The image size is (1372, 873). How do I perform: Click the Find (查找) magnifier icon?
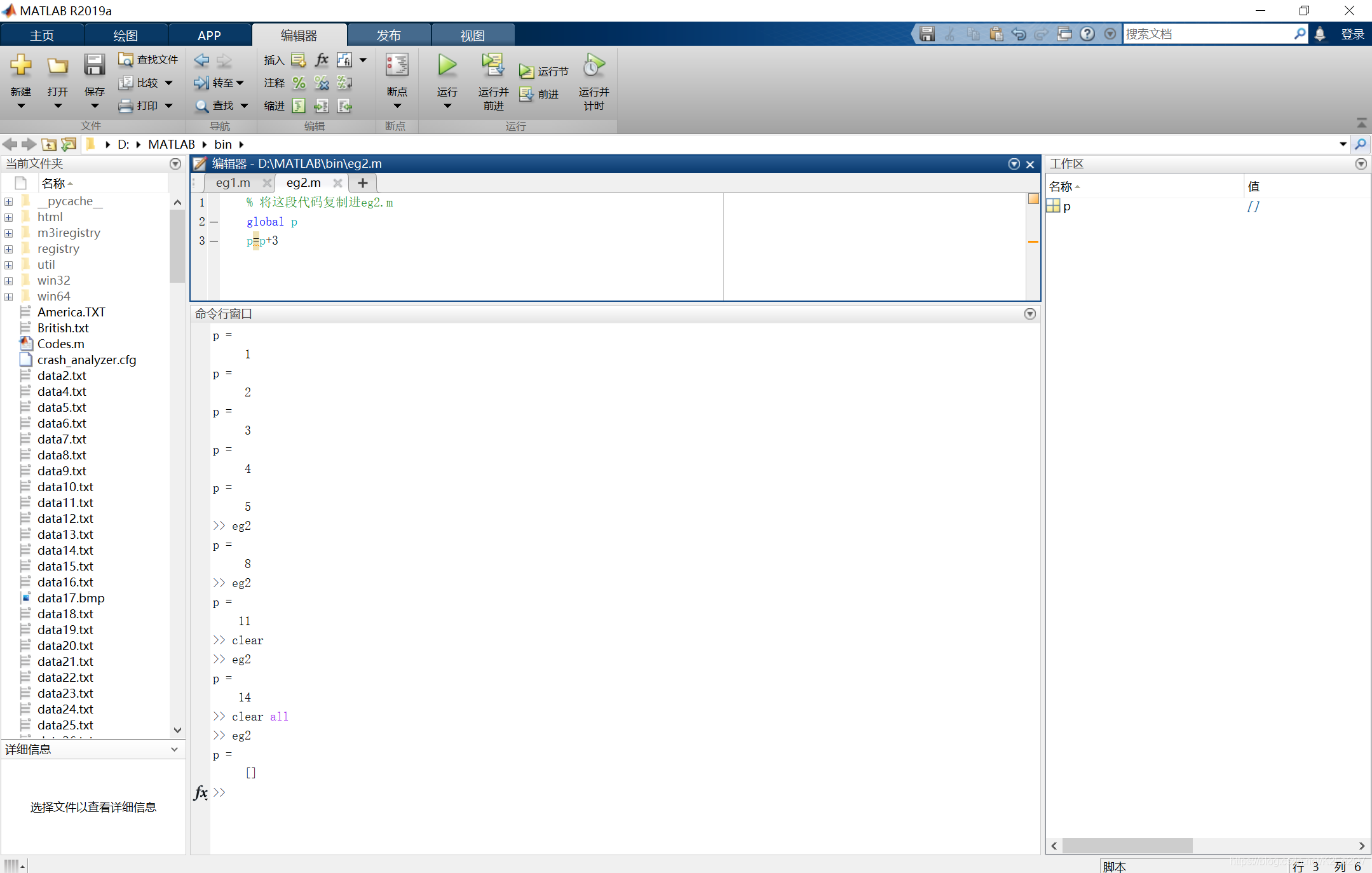click(x=201, y=105)
